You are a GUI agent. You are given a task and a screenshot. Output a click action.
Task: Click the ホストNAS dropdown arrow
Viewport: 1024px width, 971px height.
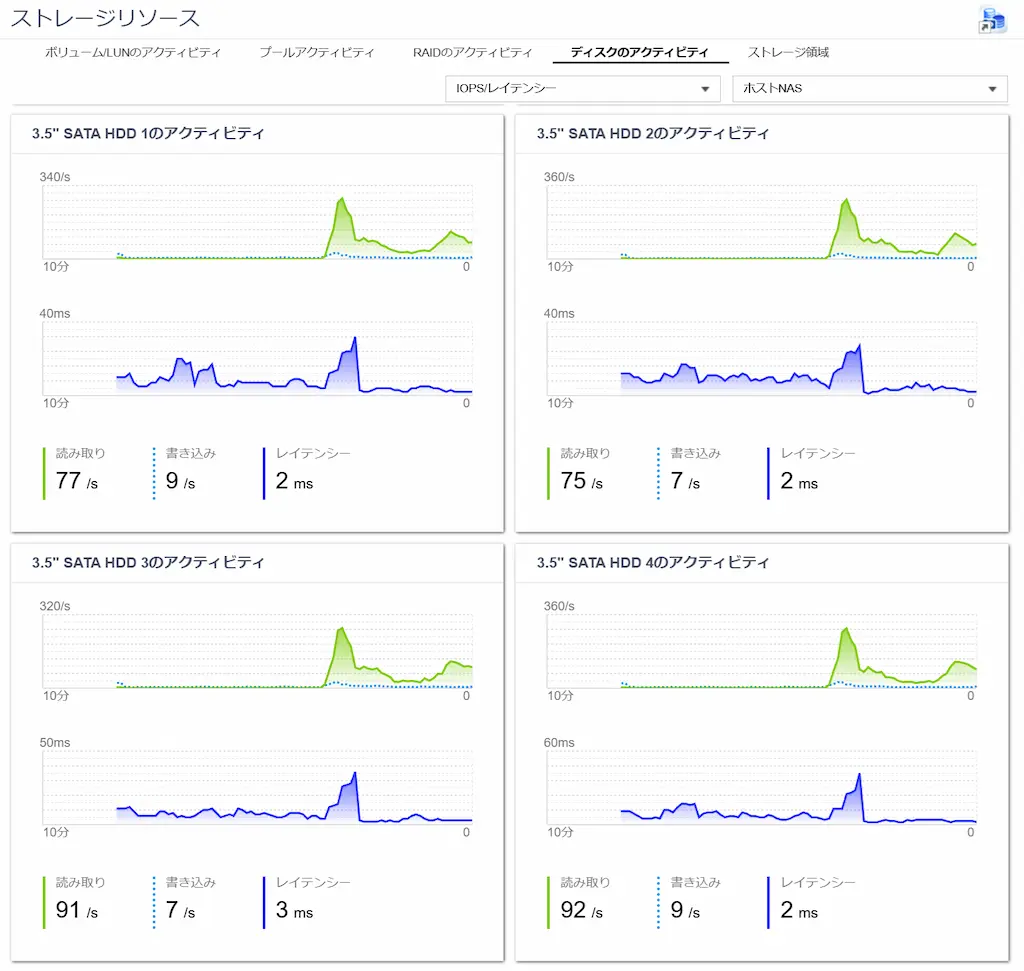(992, 89)
